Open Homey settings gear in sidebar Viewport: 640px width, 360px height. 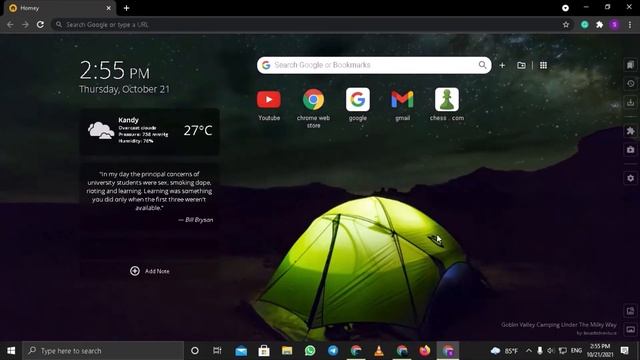(x=630, y=178)
